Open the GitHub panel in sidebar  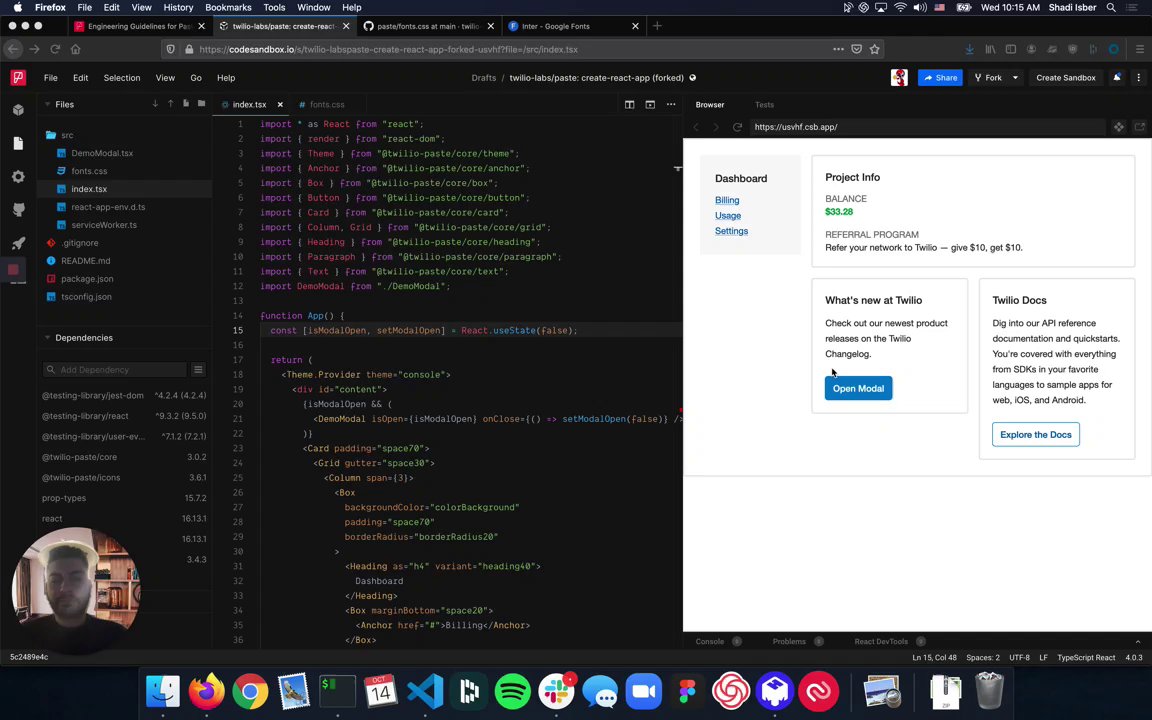point(18,210)
